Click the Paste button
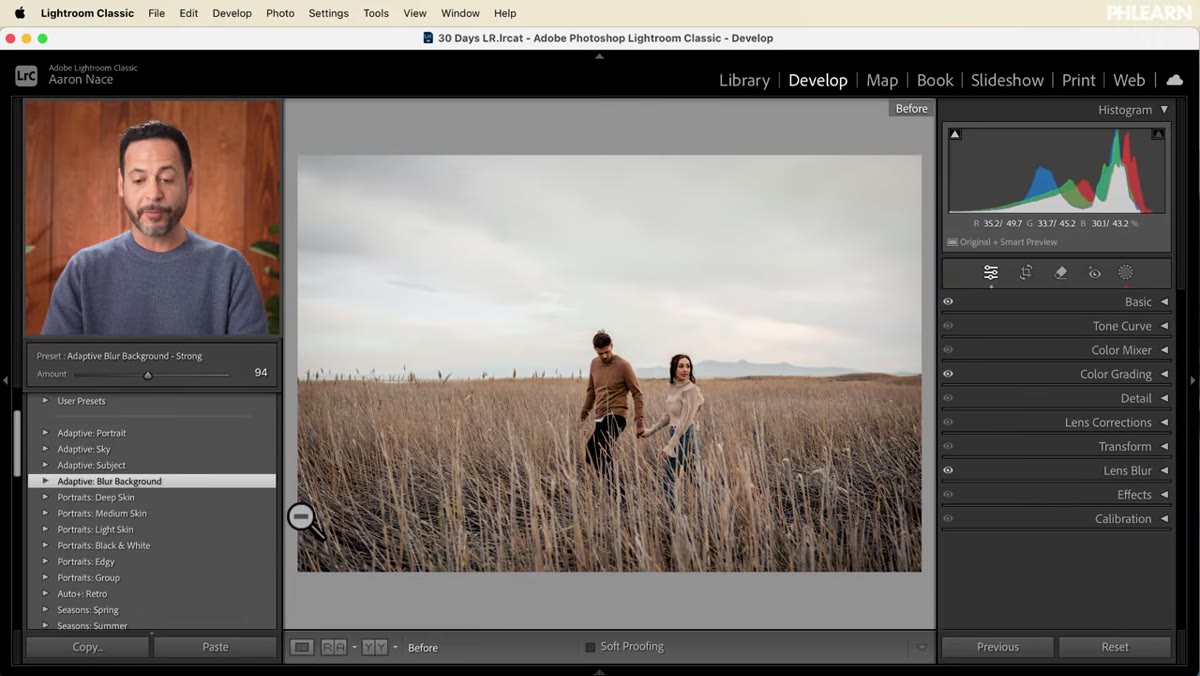 pos(215,647)
